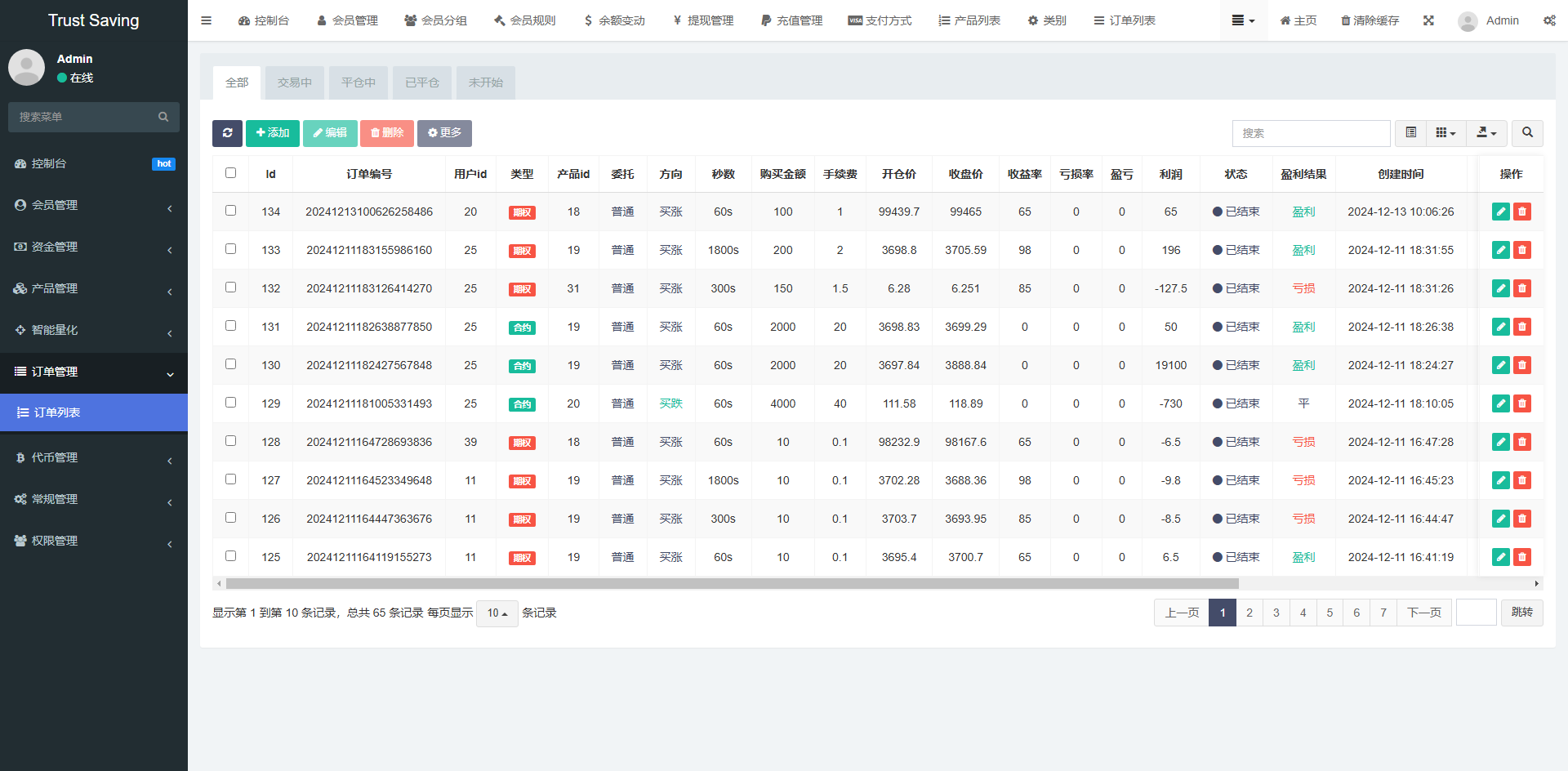Click the Admin avatar in the sidebar

(26, 67)
